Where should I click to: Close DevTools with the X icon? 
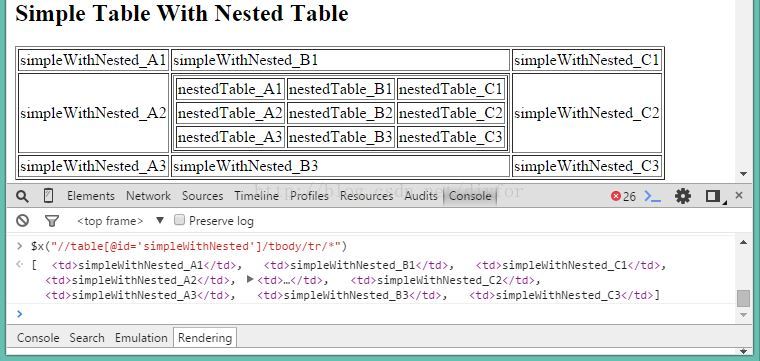(x=739, y=195)
